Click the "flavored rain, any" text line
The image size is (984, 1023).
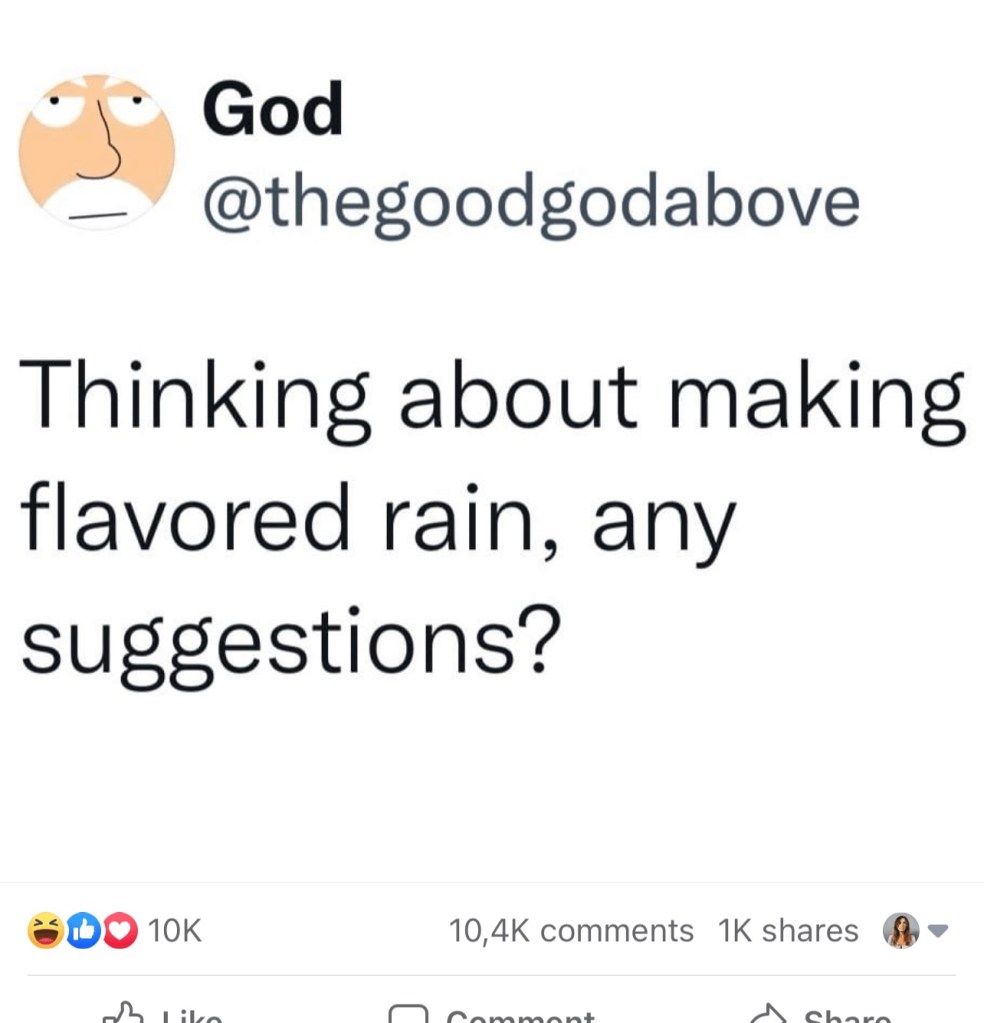tap(378, 519)
